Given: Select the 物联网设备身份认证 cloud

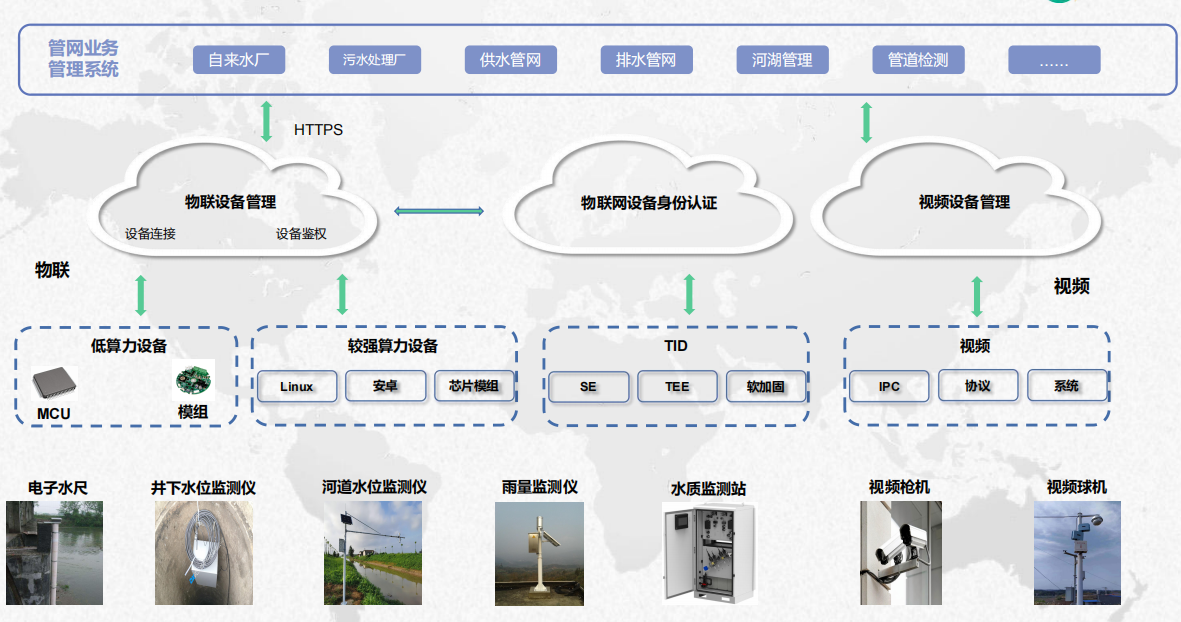Looking at the screenshot, I should 649,202.
